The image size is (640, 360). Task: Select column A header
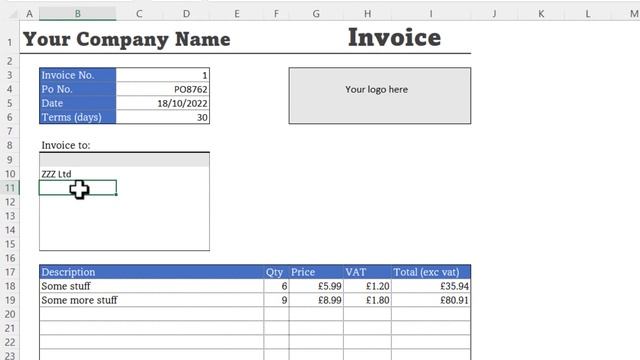[29, 14]
